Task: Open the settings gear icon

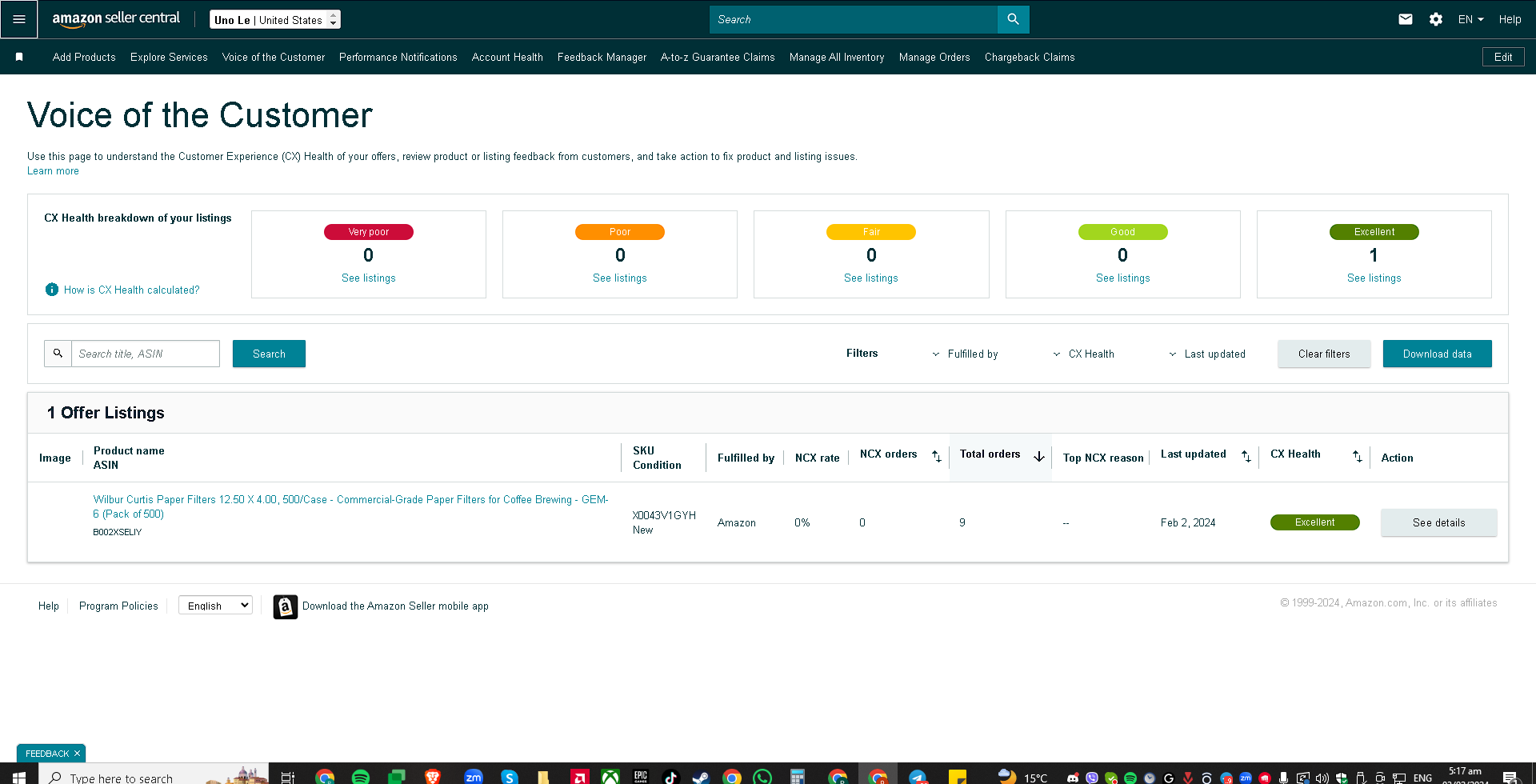Action: 1436,19
